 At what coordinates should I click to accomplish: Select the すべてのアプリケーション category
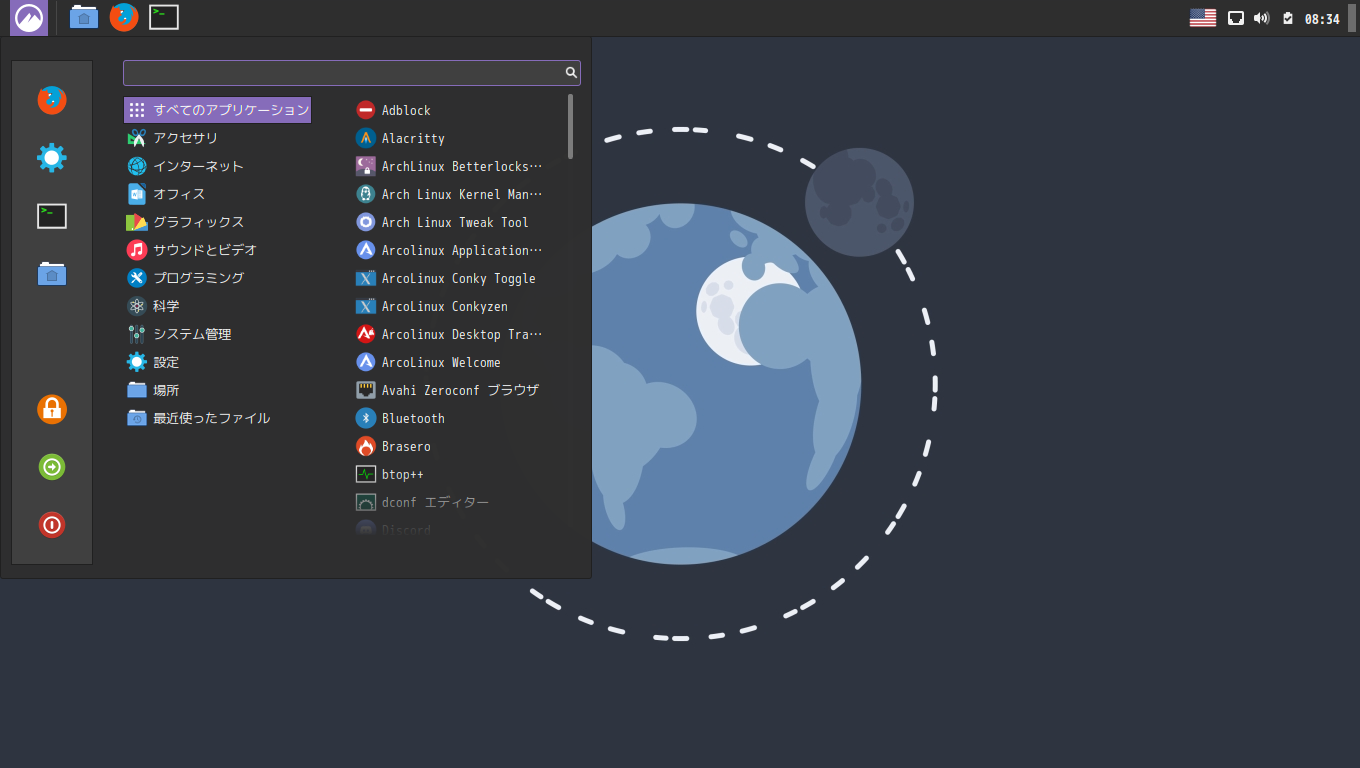coord(217,110)
